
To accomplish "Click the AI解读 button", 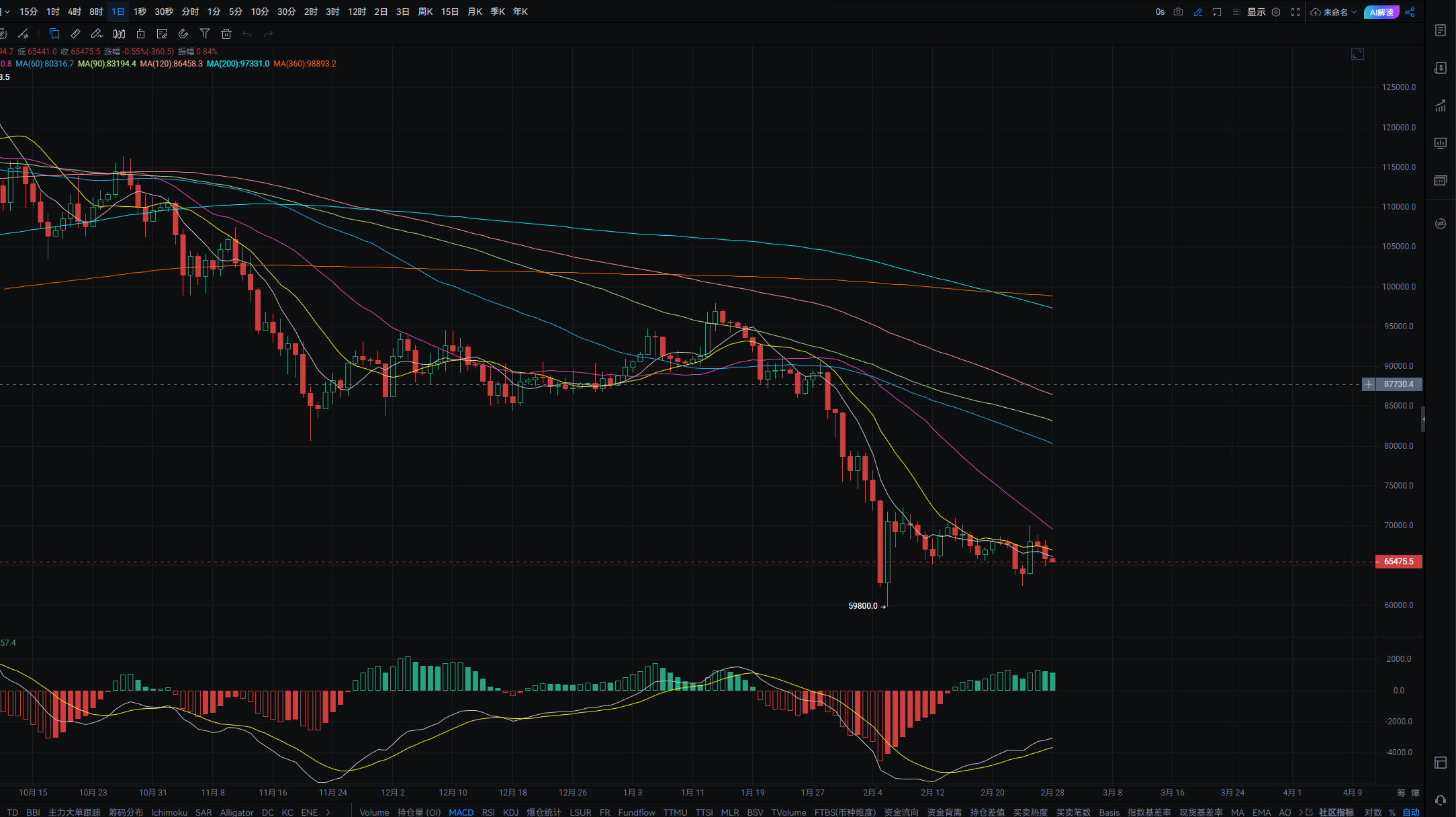I will (x=1381, y=12).
